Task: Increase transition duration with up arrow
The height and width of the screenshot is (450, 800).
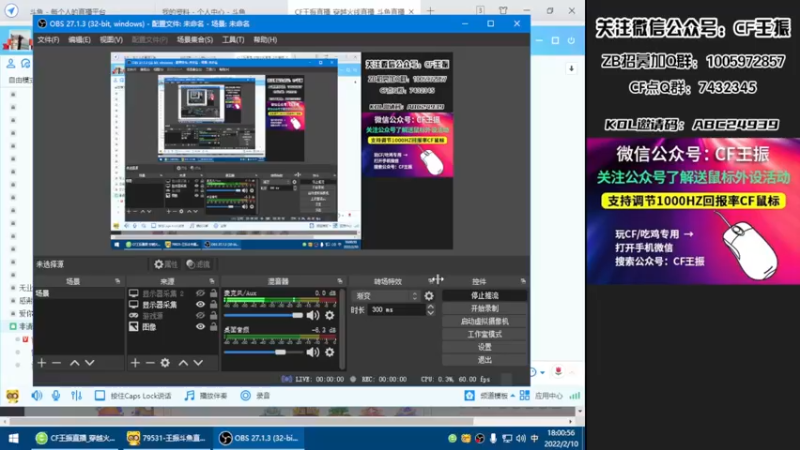Action: click(x=431, y=307)
